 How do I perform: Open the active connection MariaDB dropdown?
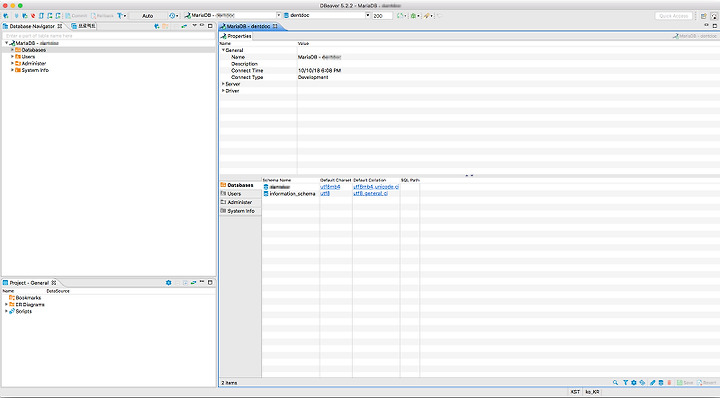pos(232,15)
